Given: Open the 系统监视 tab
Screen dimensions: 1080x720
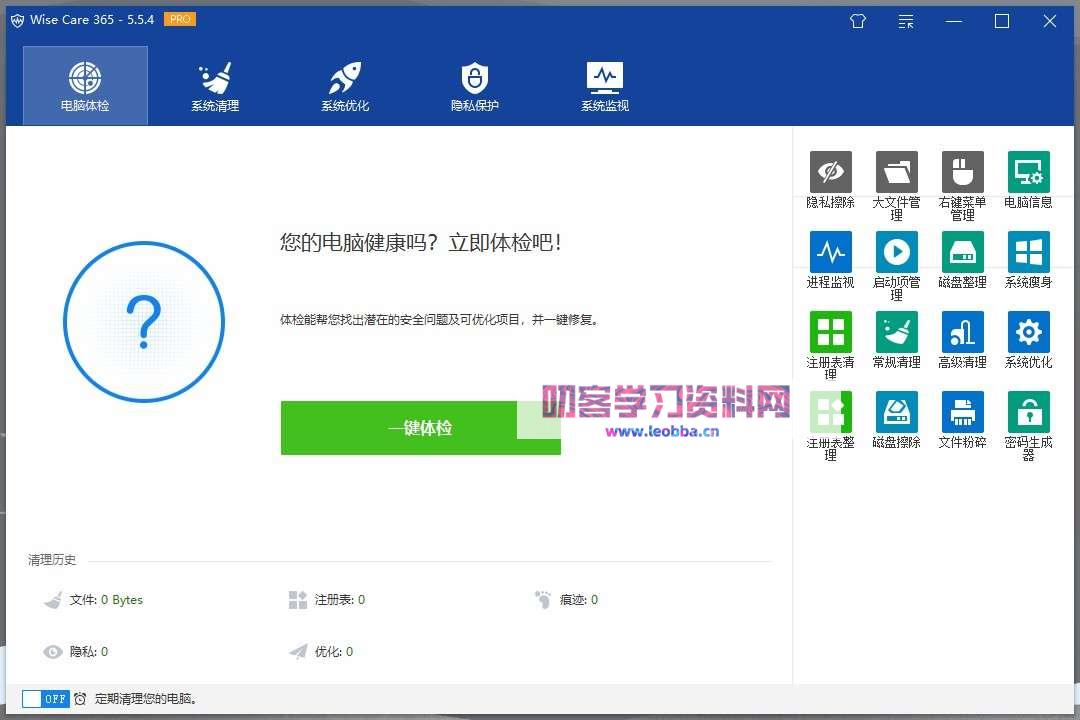Looking at the screenshot, I should [x=605, y=86].
